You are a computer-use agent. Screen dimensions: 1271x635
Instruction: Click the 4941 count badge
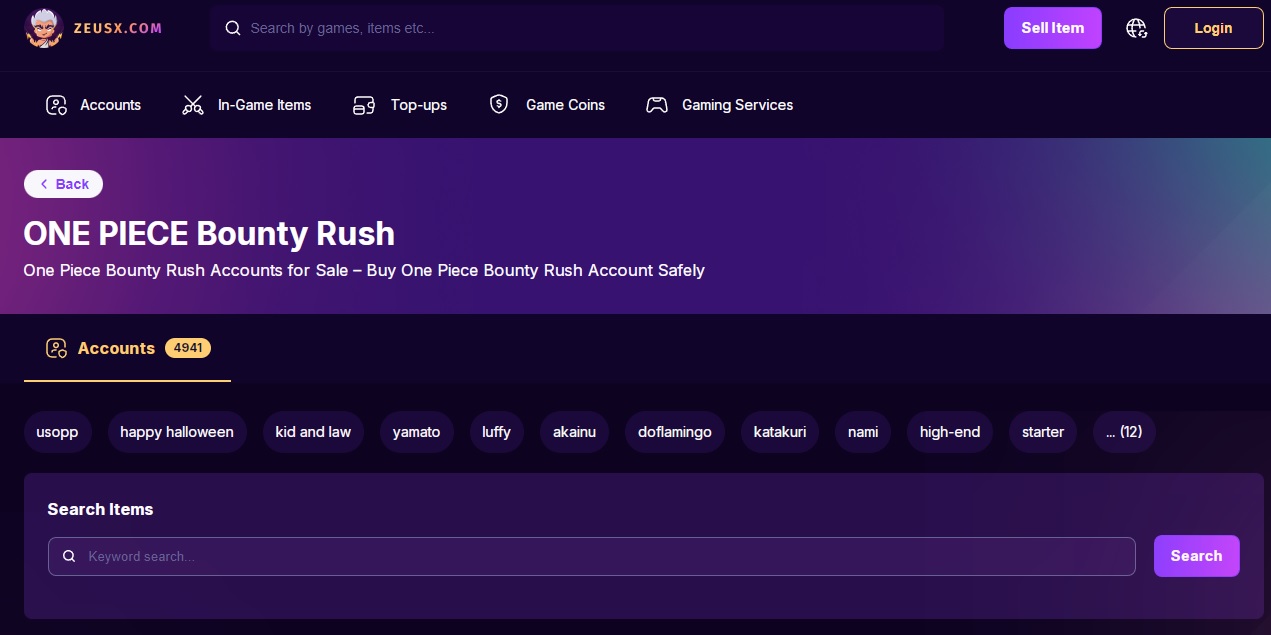[188, 348]
